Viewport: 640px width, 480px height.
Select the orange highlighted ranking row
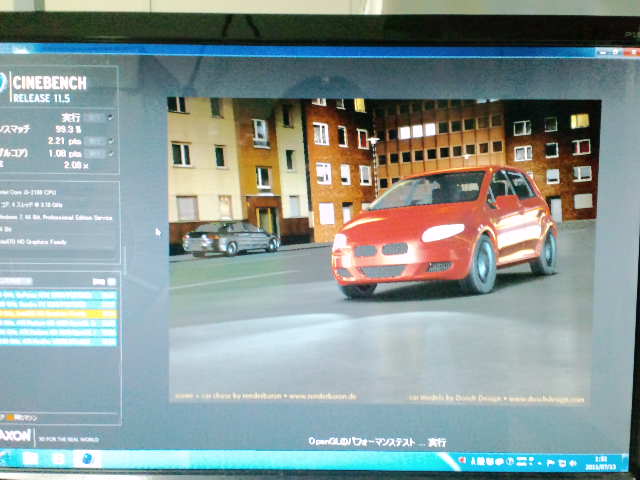click(x=59, y=314)
